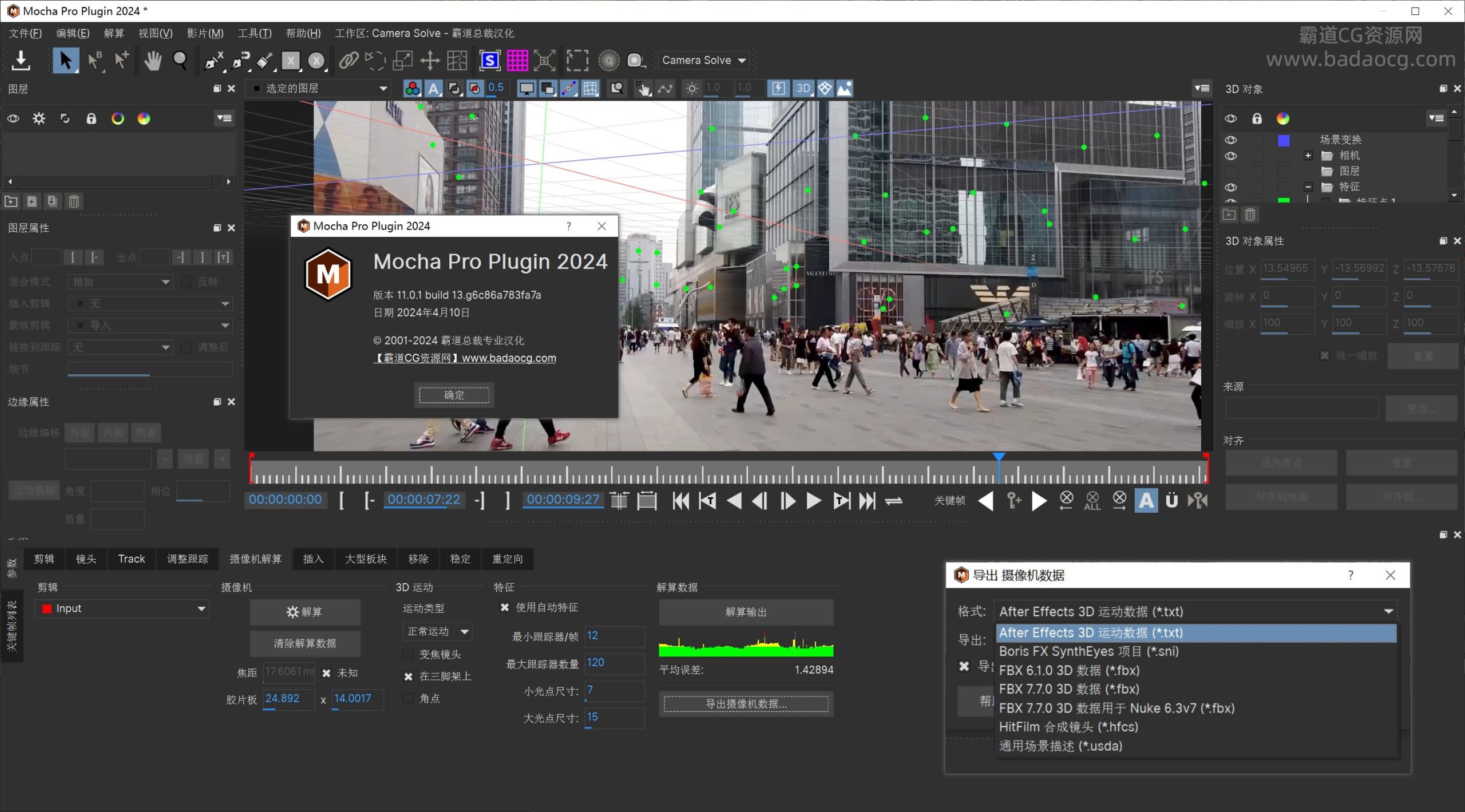The height and width of the screenshot is (812, 1465).
Task: Click the link layers chain icon
Action: click(x=349, y=60)
